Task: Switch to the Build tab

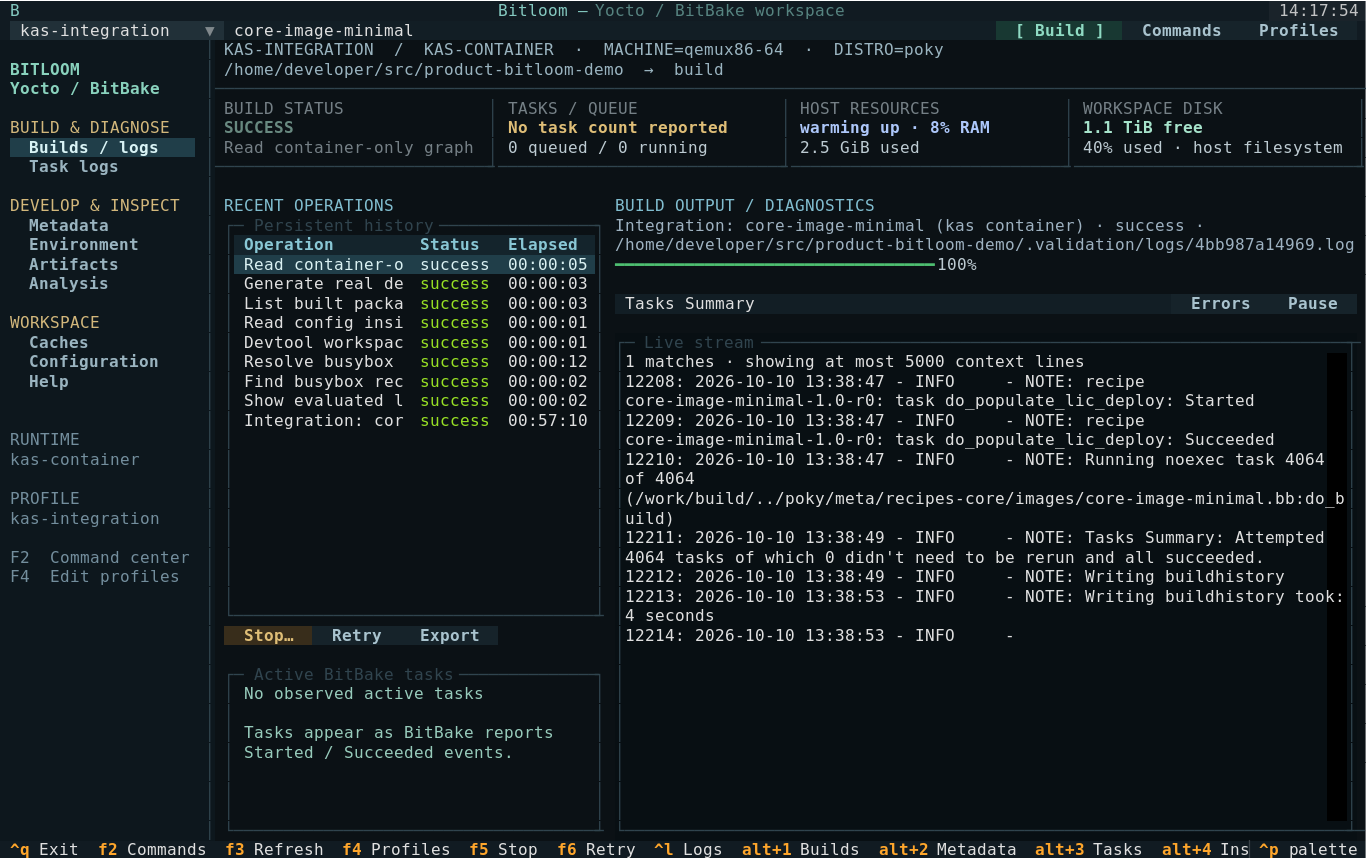Action: (1060, 31)
